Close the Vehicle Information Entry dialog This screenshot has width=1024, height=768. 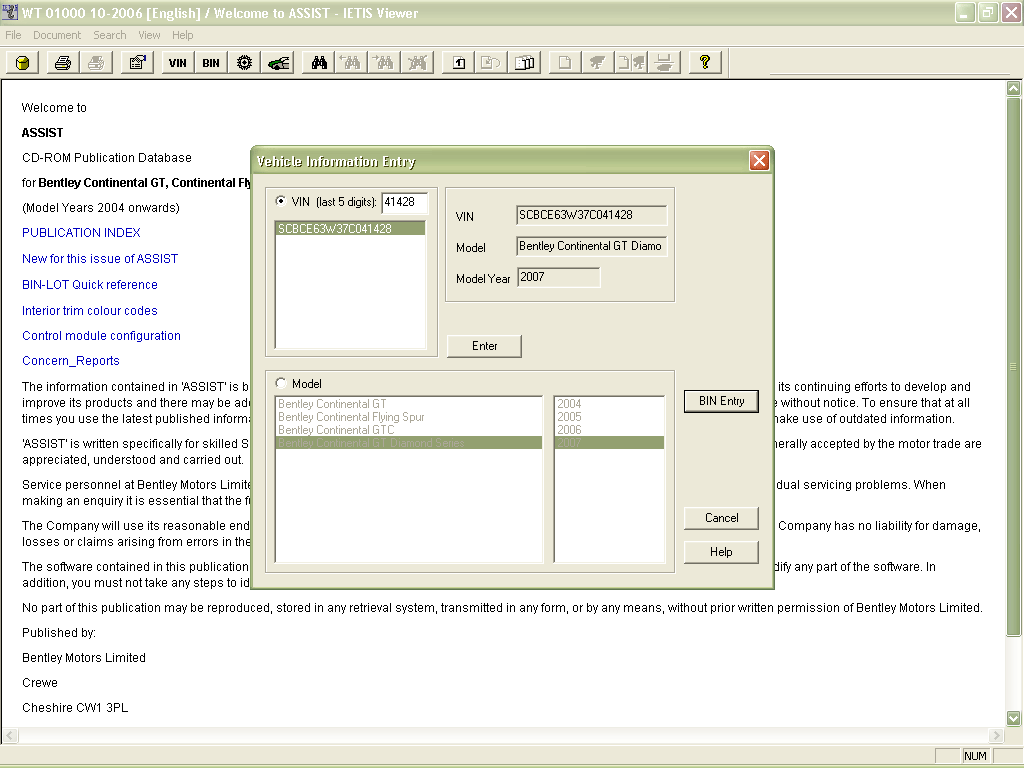tap(759, 161)
